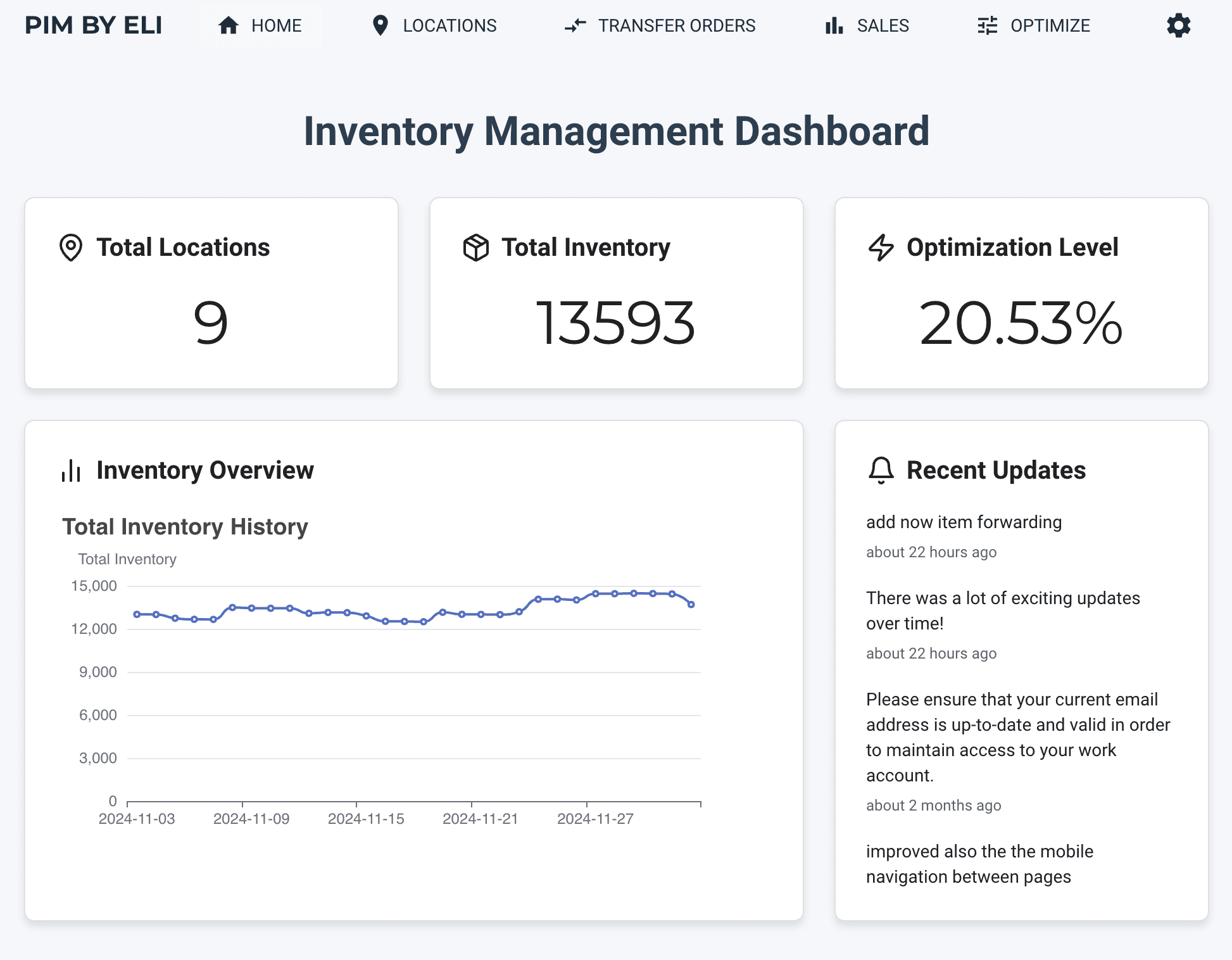Click the 2024-11-15 date label
This screenshot has height=960, width=1232.
pos(366,819)
